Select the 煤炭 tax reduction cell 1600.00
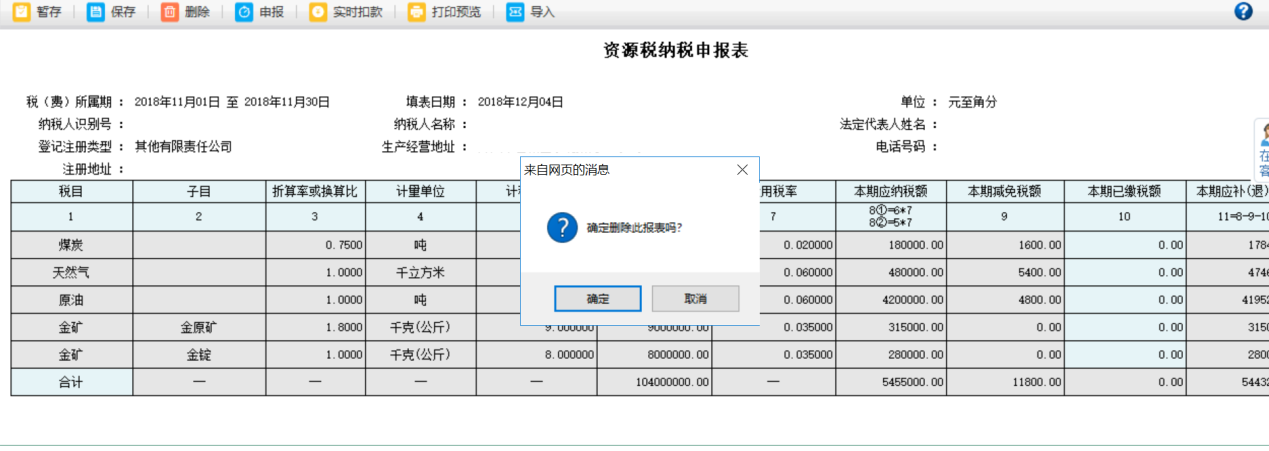 pos(1002,245)
